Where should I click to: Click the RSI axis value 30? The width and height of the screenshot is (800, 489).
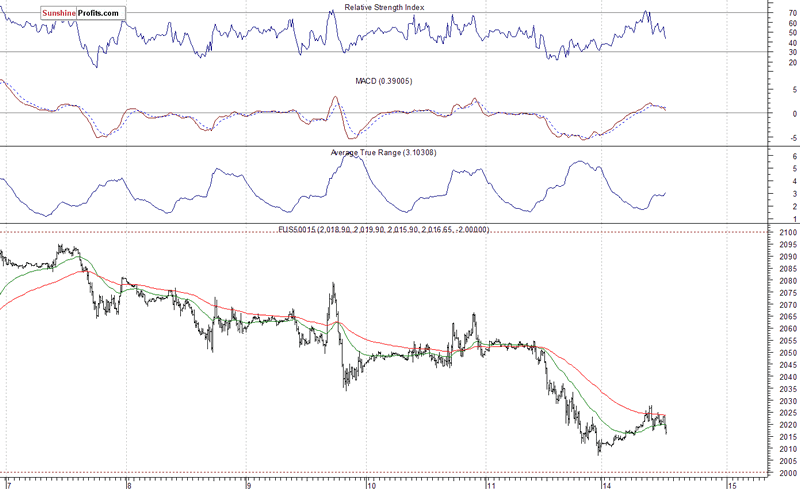pyautogui.click(x=792, y=52)
